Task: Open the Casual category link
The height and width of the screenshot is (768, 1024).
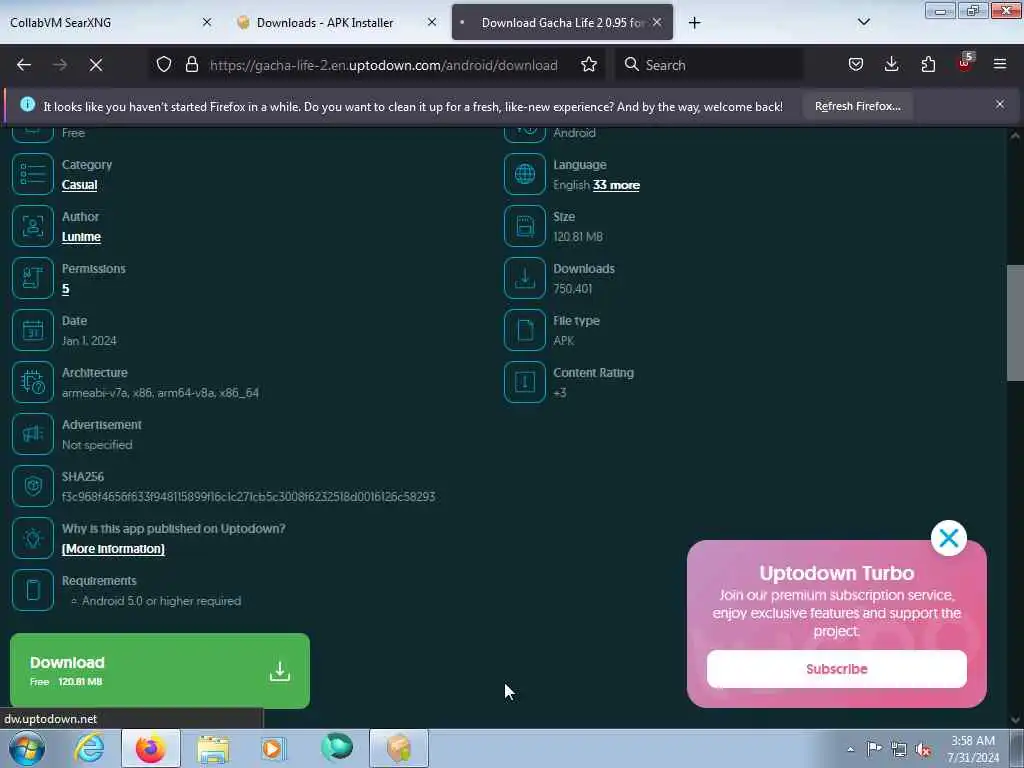Action: [x=80, y=185]
